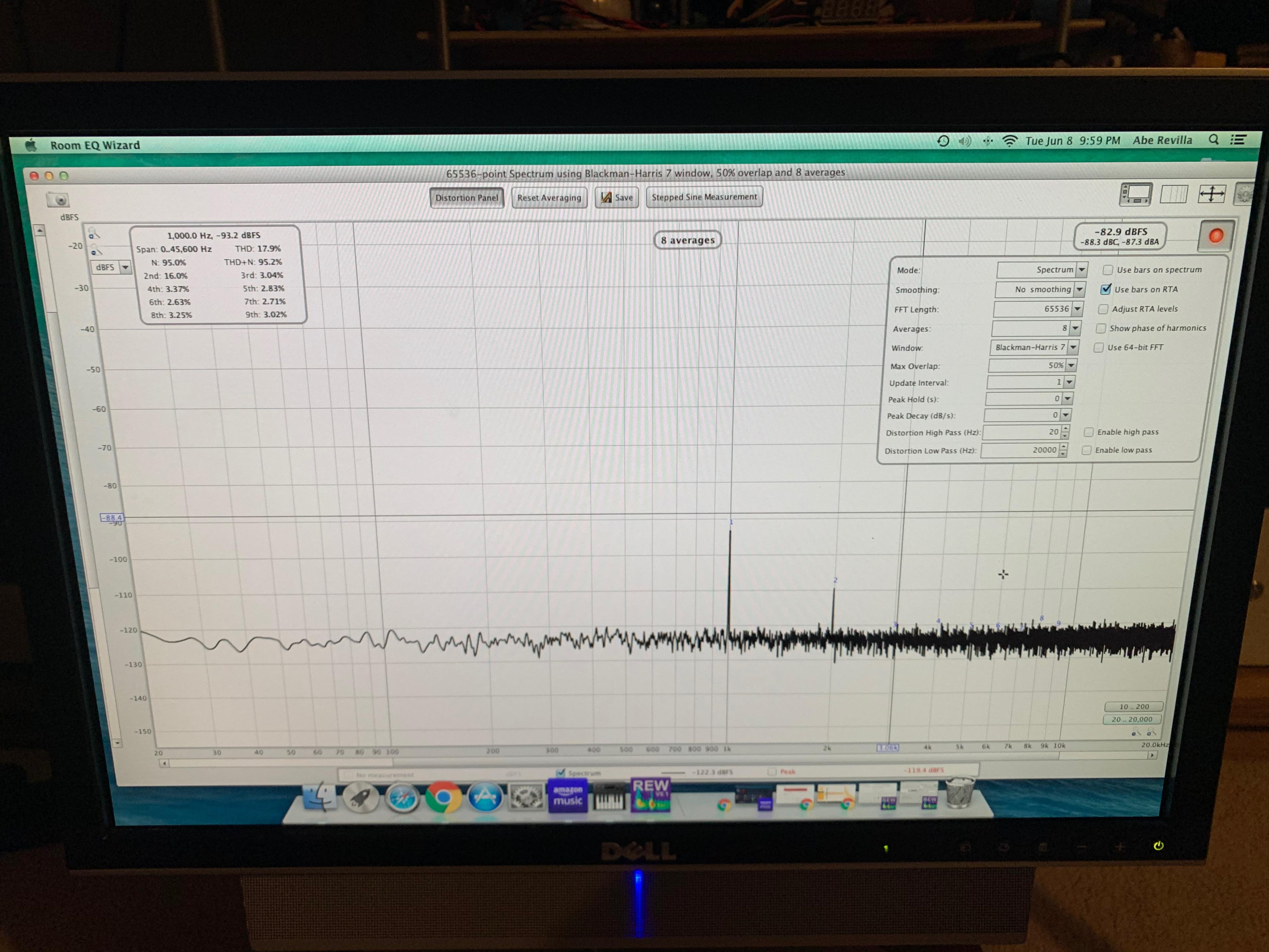
Task: Click Reset Averaging
Action: (549, 198)
